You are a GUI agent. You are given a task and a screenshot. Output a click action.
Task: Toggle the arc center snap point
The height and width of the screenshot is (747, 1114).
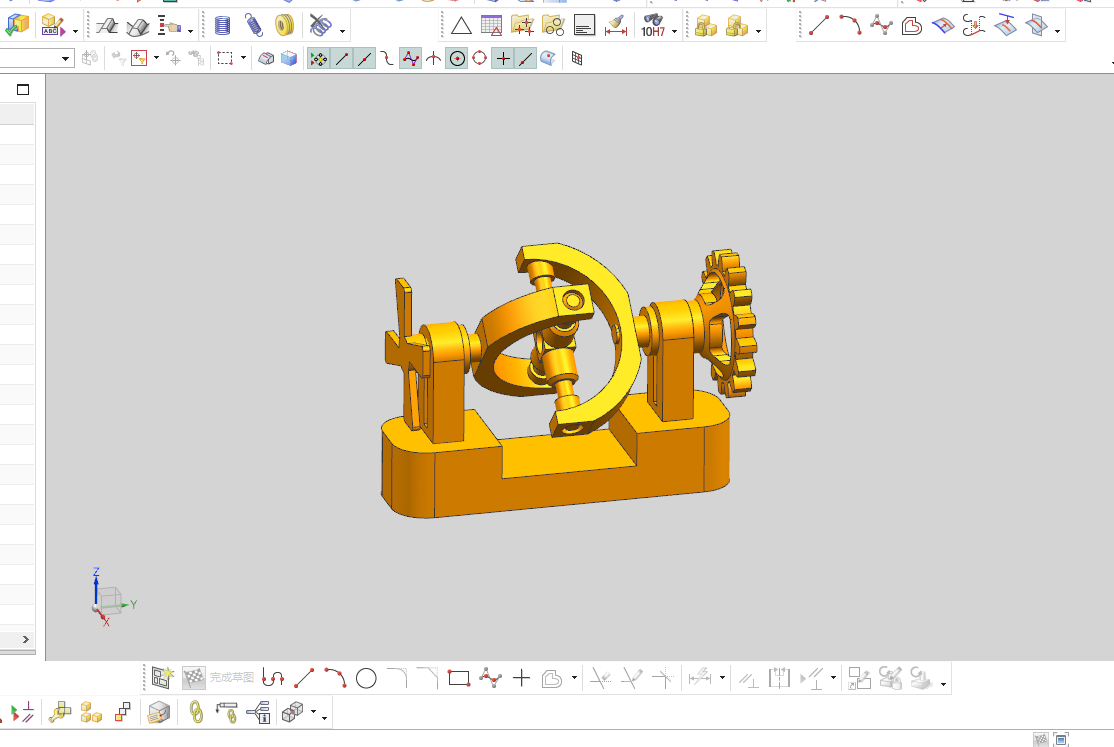(x=458, y=59)
